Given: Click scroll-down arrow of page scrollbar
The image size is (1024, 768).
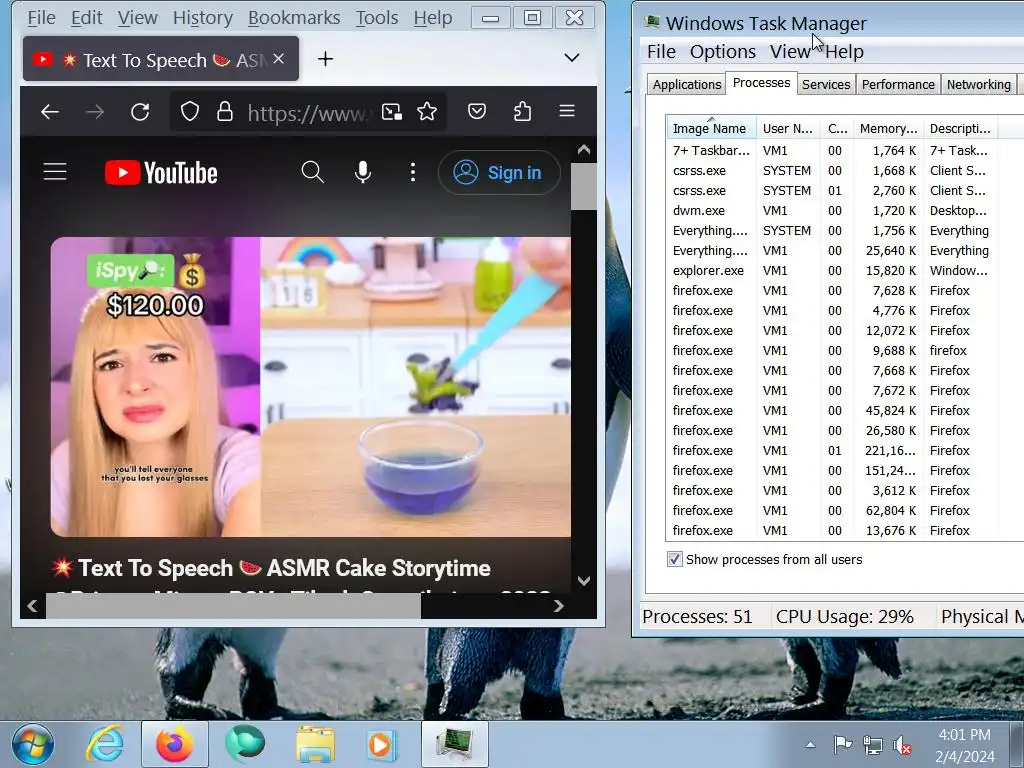Looking at the screenshot, I should pos(584,580).
